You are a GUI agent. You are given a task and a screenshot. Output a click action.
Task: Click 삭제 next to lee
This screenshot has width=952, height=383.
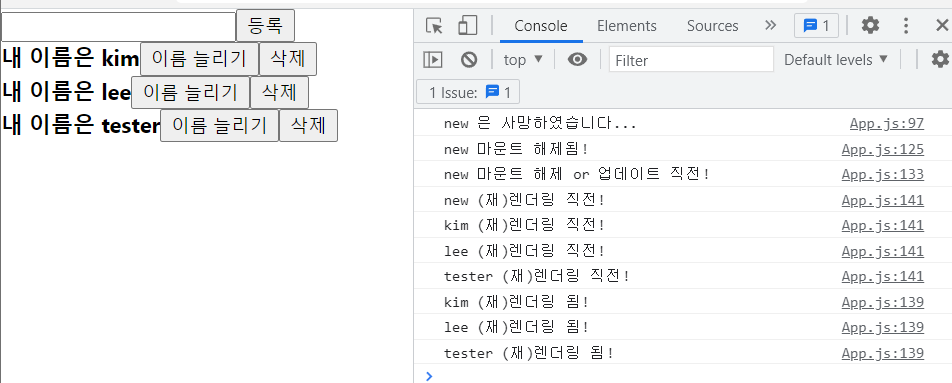279,92
